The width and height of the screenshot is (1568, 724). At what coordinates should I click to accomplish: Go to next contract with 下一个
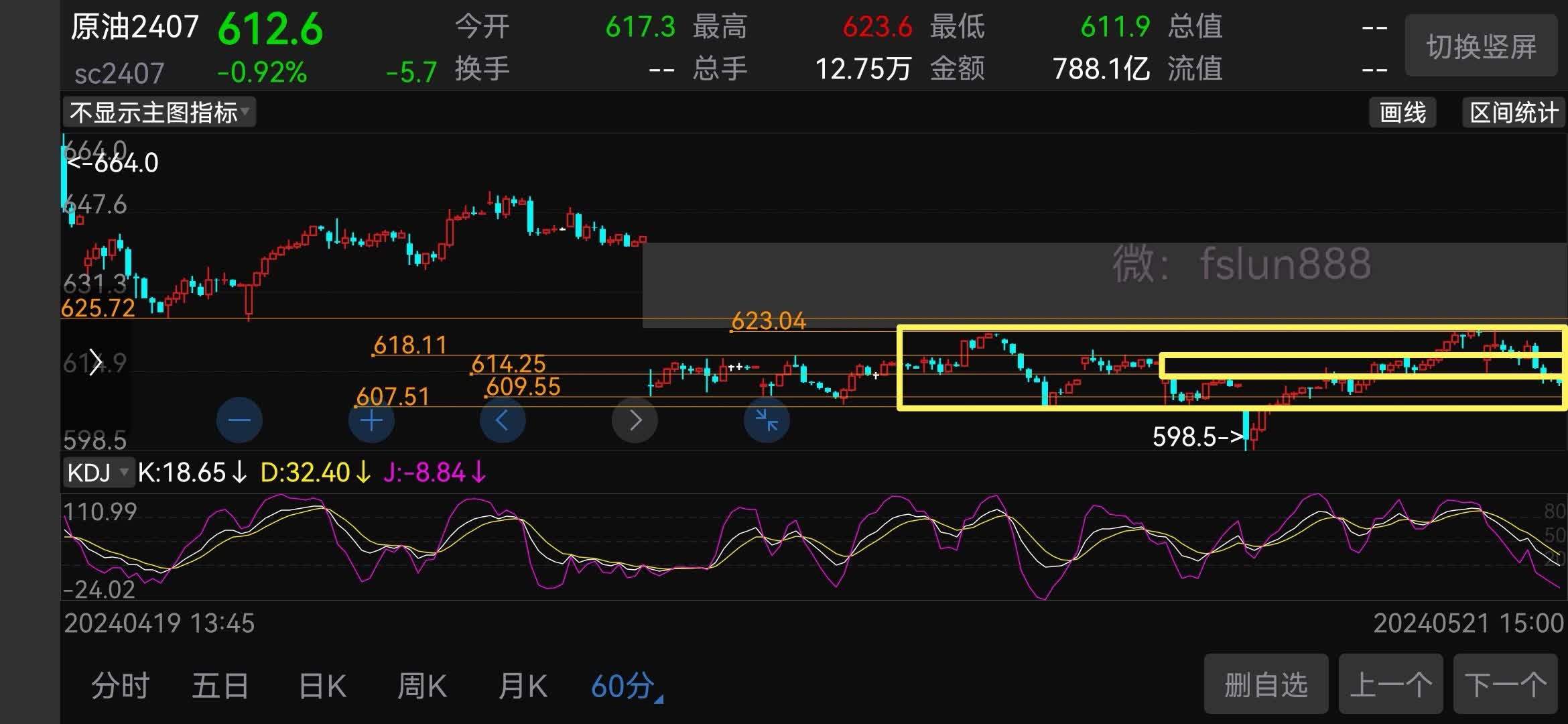1506,685
